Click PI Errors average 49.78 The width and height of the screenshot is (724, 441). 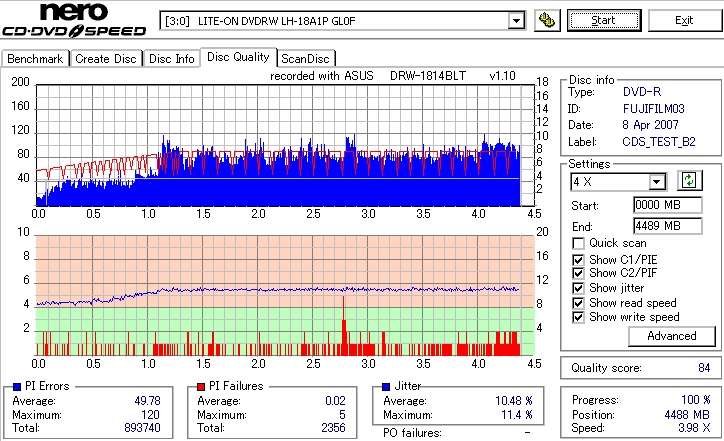pyautogui.click(x=147, y=401)
